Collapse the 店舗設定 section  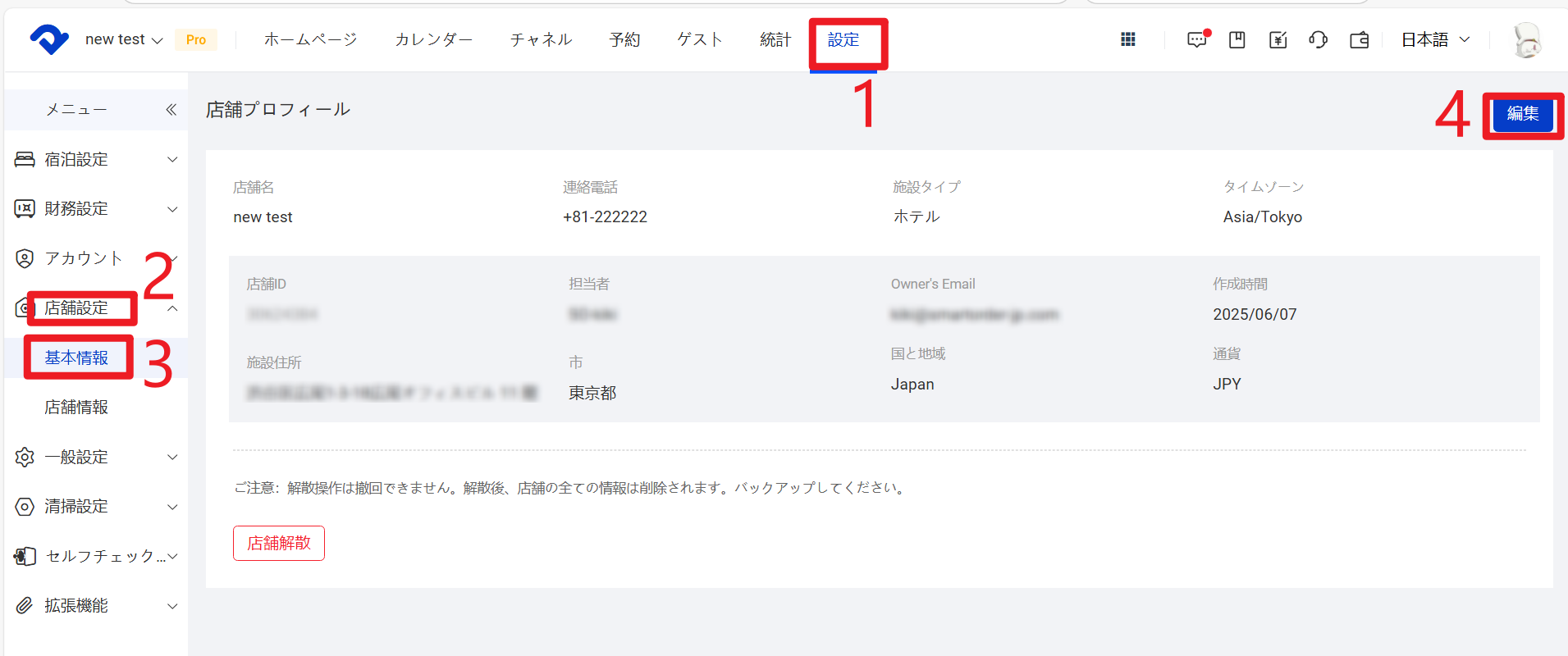[x=172, y=308]
